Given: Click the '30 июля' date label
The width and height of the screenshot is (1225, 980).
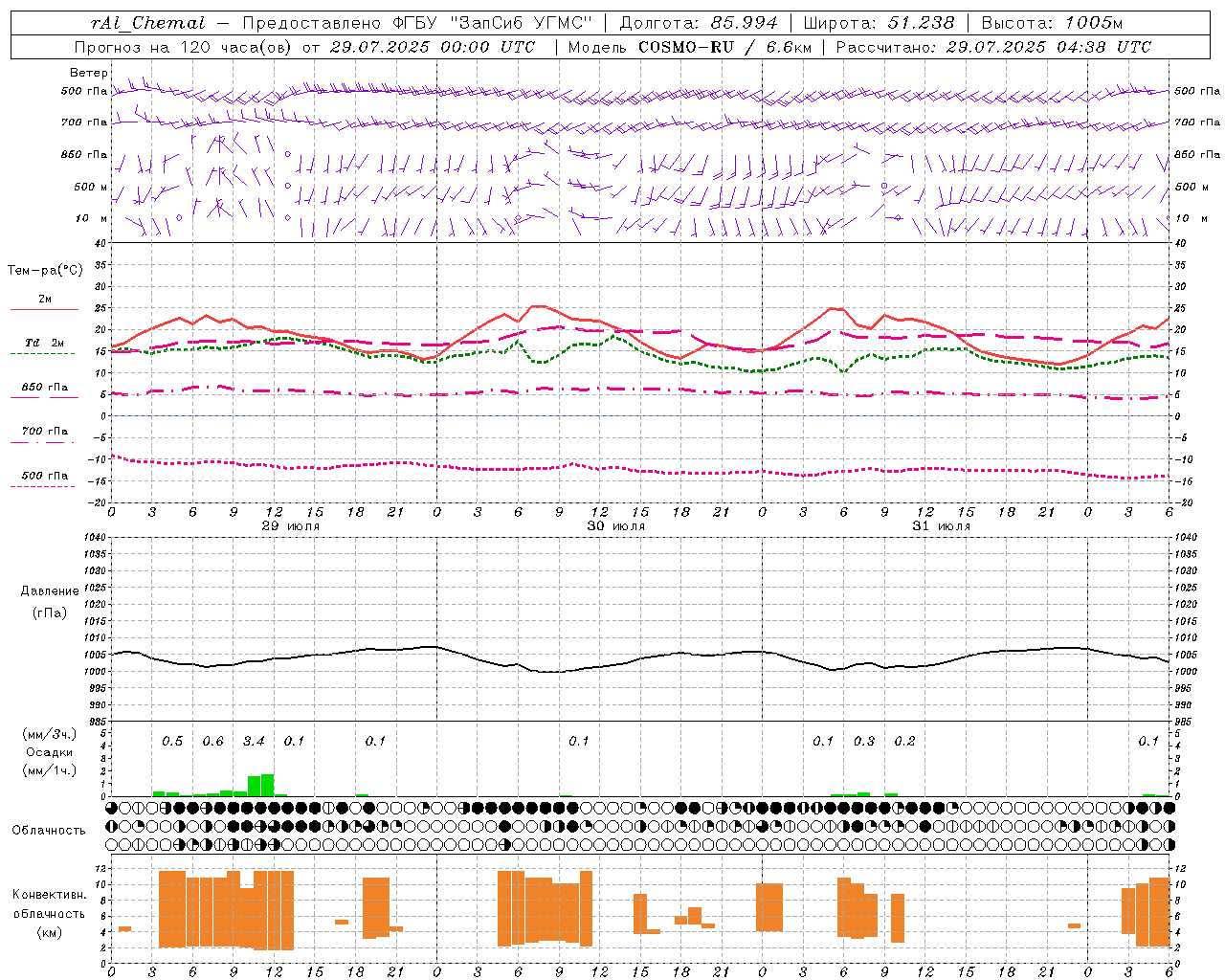Looking at the screenshot, I should click(616, 526).
